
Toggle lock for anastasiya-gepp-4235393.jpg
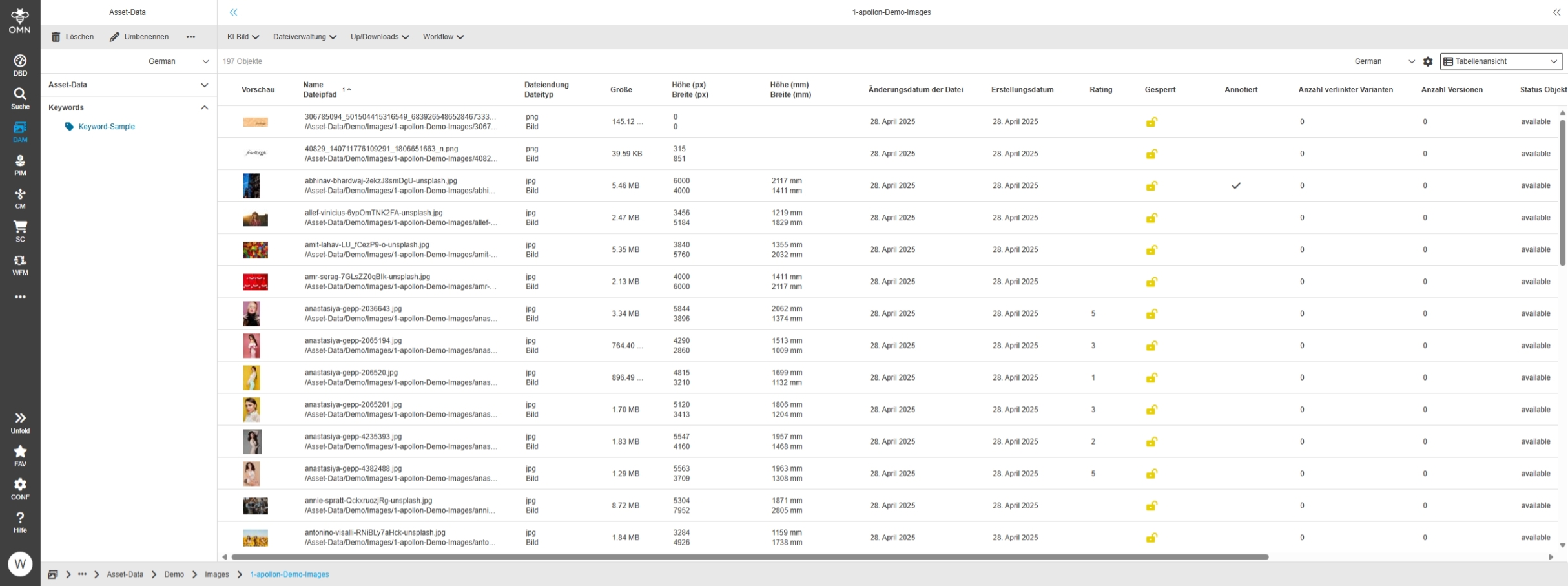(1151, 442)
